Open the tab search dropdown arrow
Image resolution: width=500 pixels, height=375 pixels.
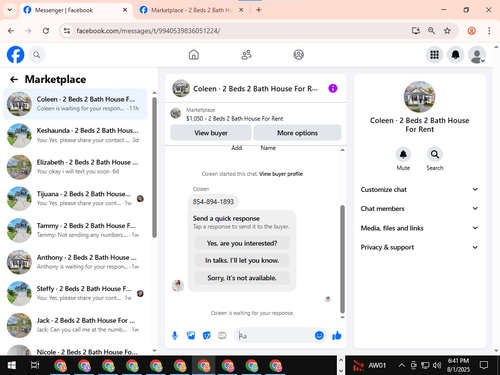pos(10,10)
